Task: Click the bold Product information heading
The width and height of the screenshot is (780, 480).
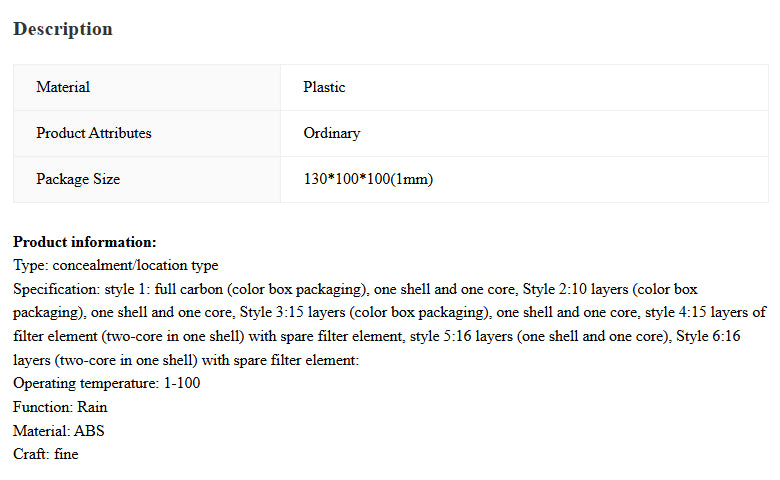Action: click(85, 242)
